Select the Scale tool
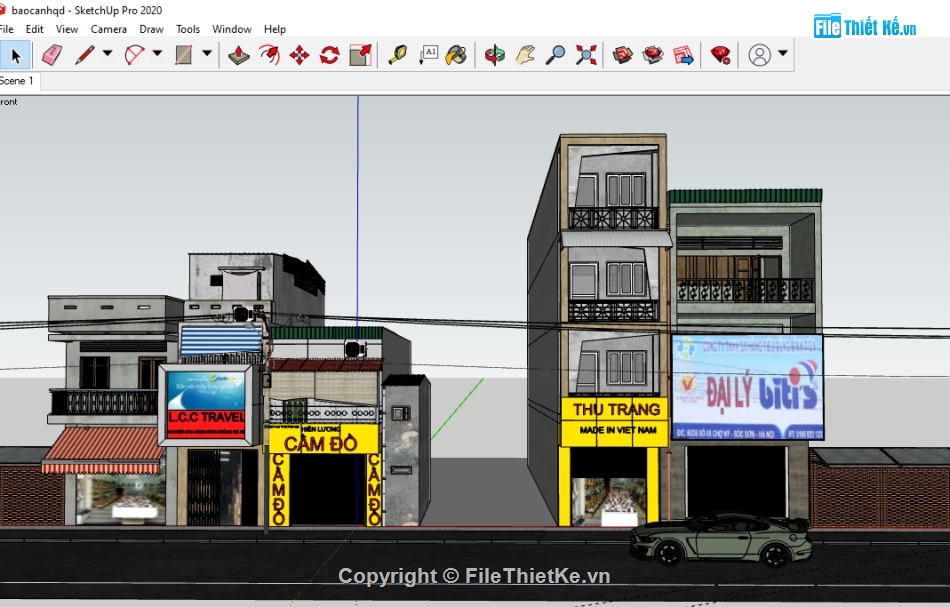Image resolution: width=950 pixels, height=607 pixels. click(360, 55)
